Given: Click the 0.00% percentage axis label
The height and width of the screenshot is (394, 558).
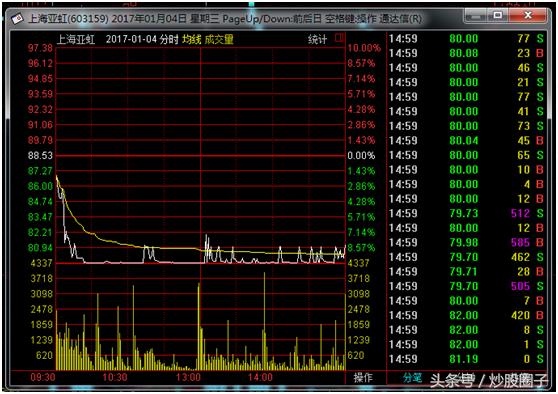Looking at the screenshot, I should [x=361, y=156].
